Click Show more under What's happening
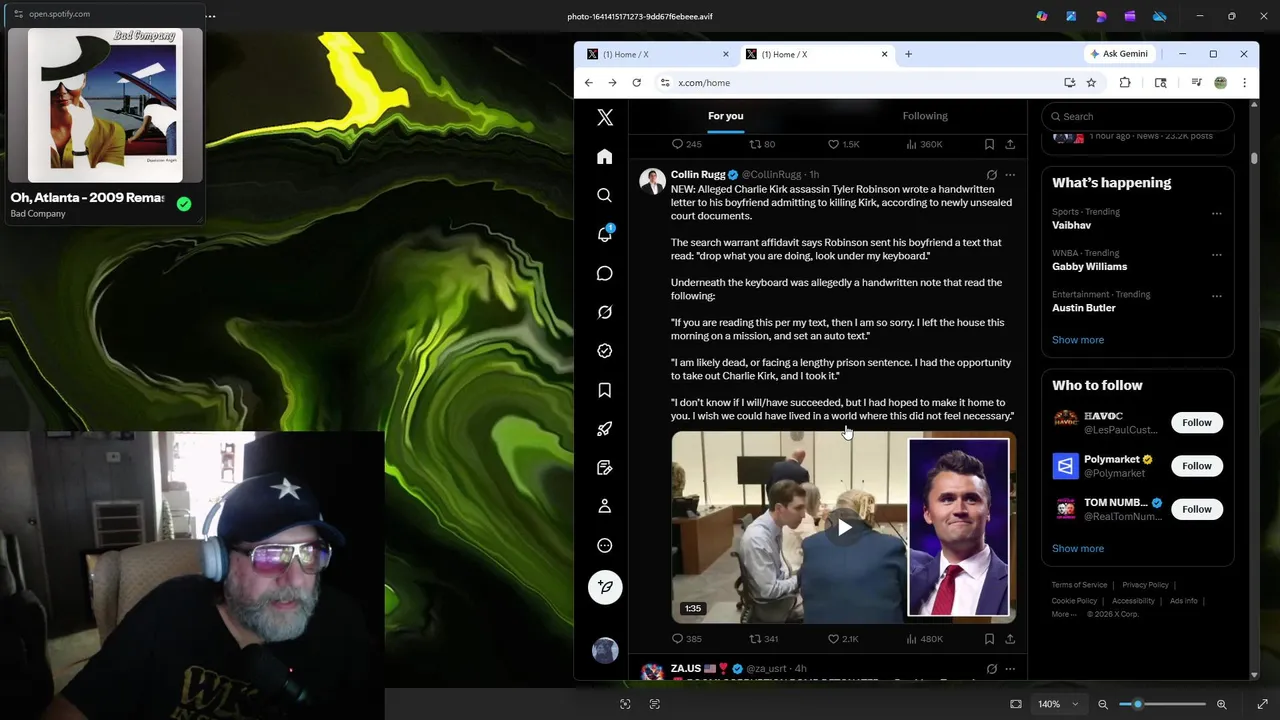Image resolution: width=1280 pixels, height=720 pixels. pos(1078,340)
